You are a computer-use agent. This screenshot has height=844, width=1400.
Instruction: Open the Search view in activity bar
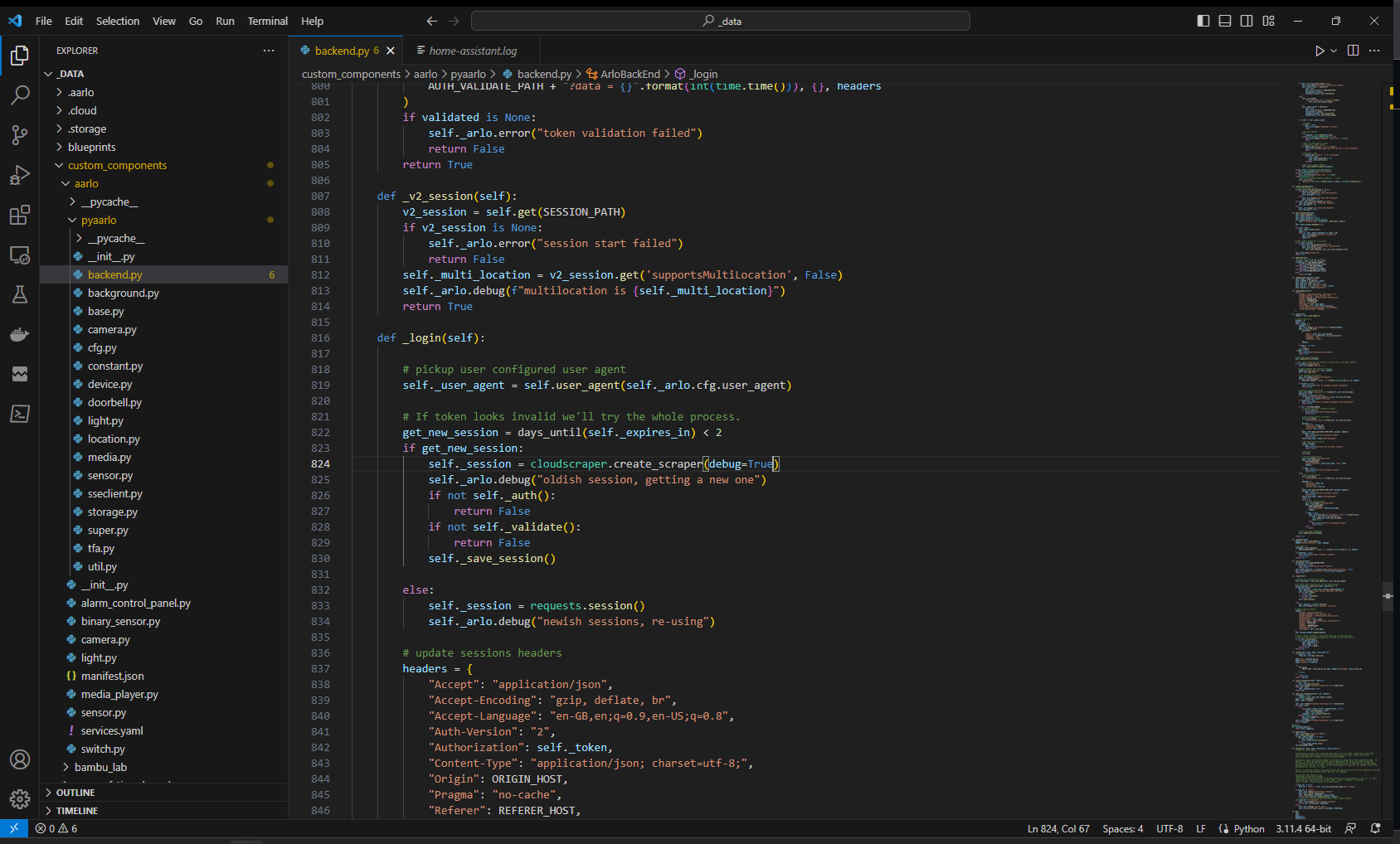[20, 95]
